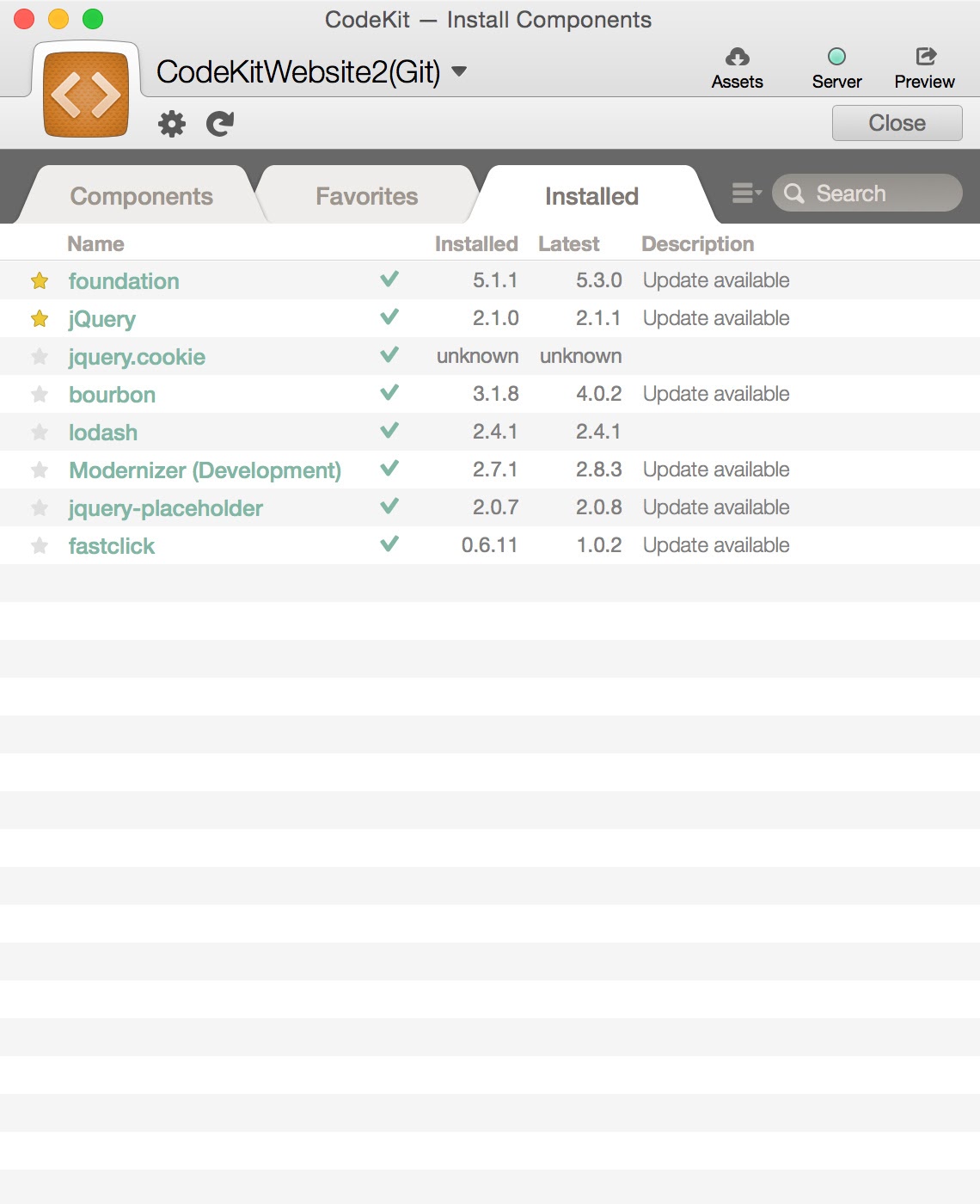Click the installed checkmark for bourbon
The width and height of the screenshot is (980, 1204).
coord(389,392)
